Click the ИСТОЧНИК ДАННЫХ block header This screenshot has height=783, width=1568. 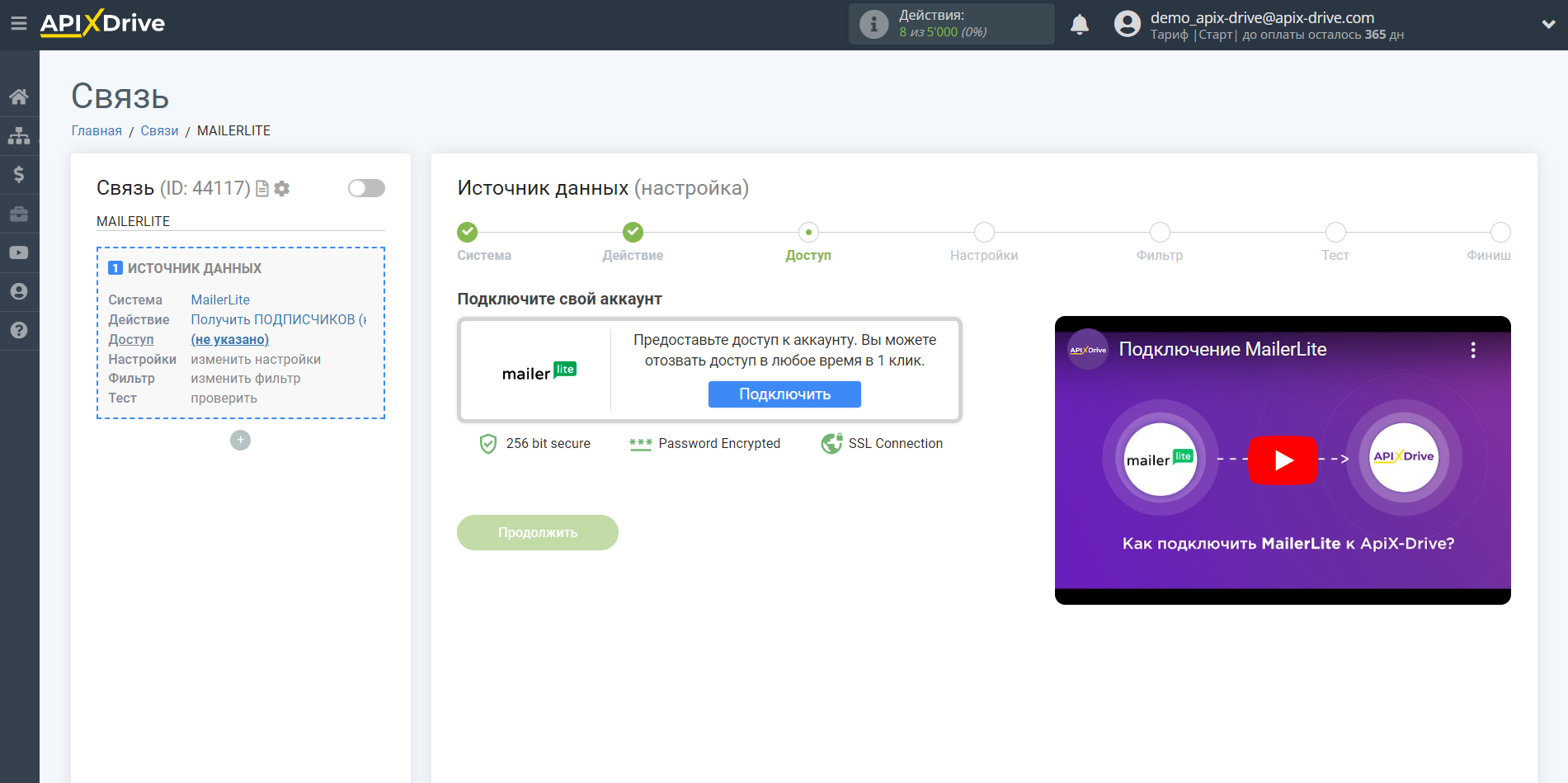195,268
